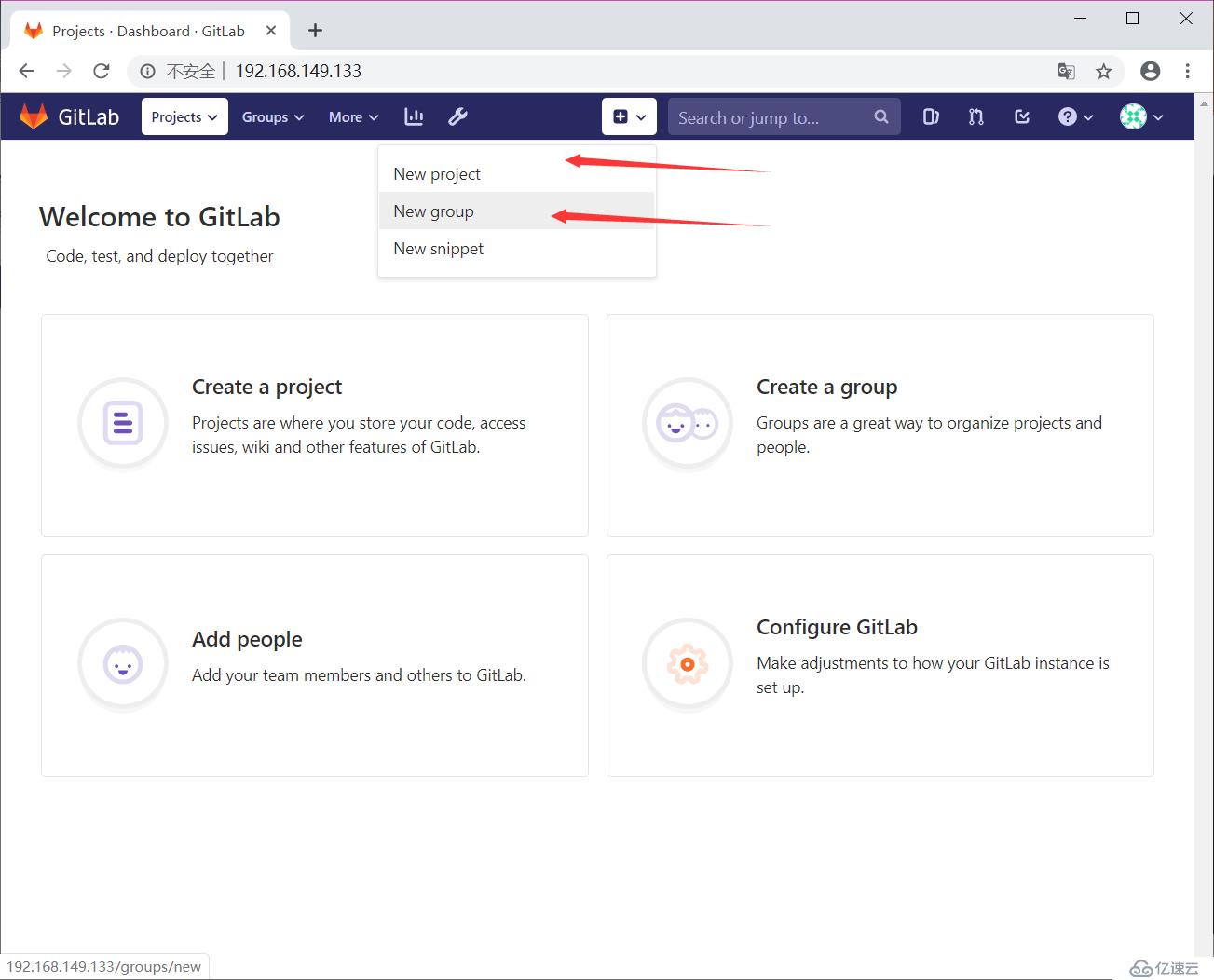Screen dimensions: 1214x980
Task: Open the user avatar menu
Action: (1141, 116)
